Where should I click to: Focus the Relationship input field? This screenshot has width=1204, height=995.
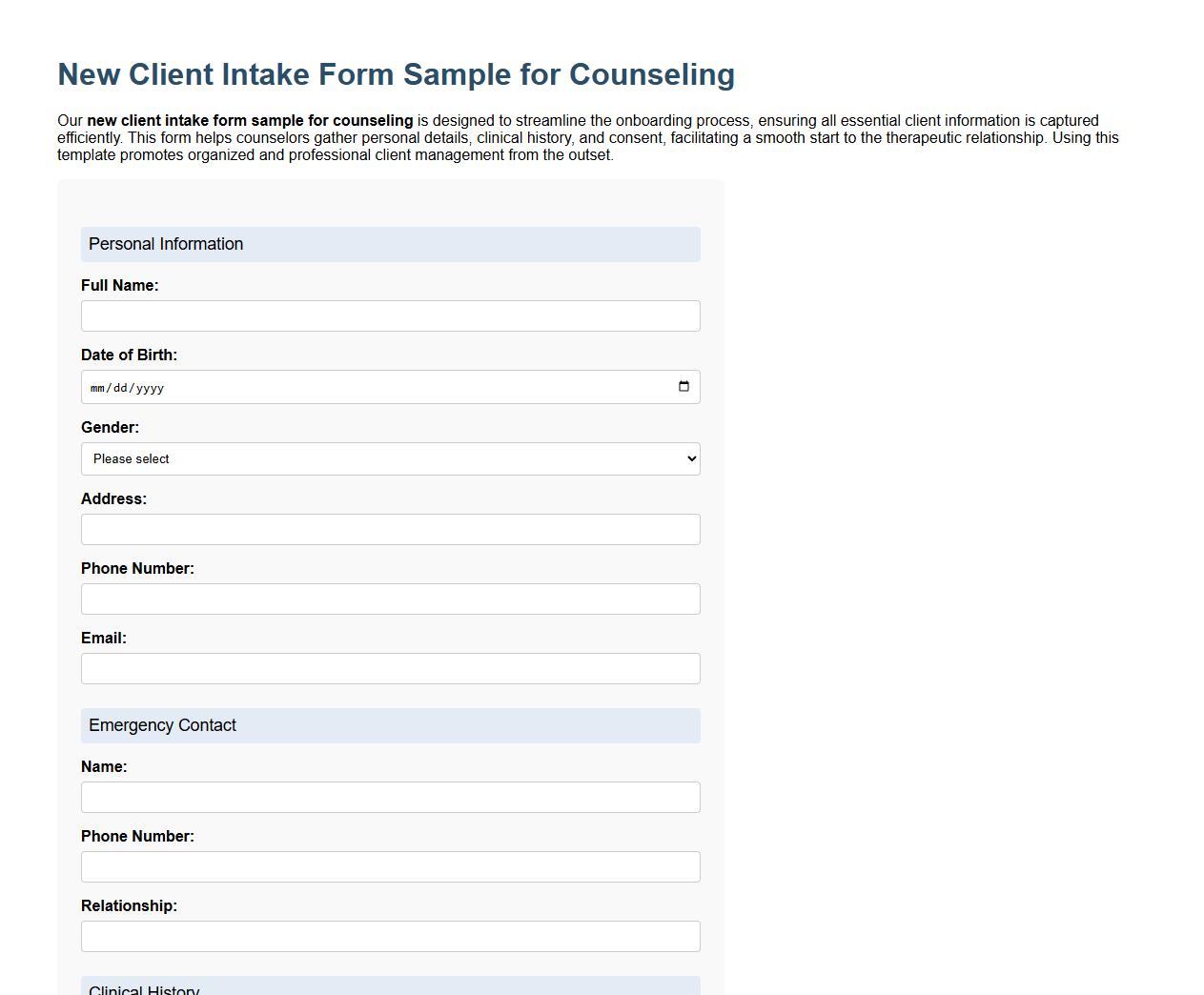point(391,936)
